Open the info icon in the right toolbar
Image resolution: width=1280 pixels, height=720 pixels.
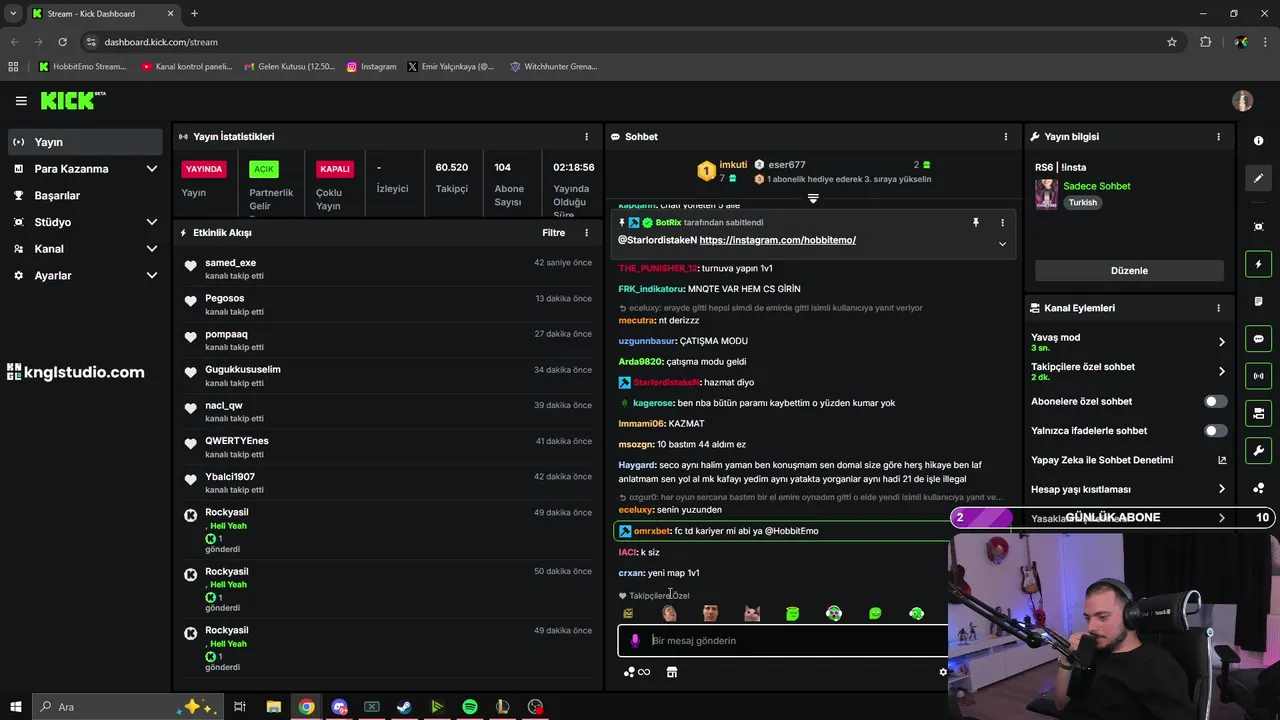click(1258, 141)
